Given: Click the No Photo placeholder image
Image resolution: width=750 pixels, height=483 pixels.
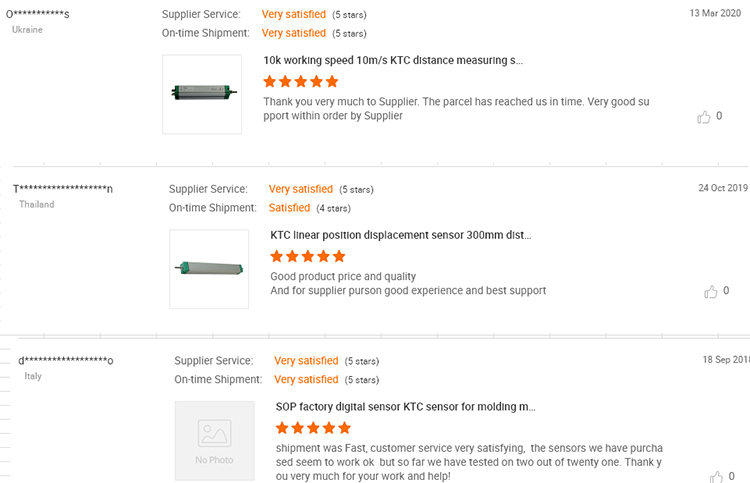Looking at the screenshot, I should 214,440.
